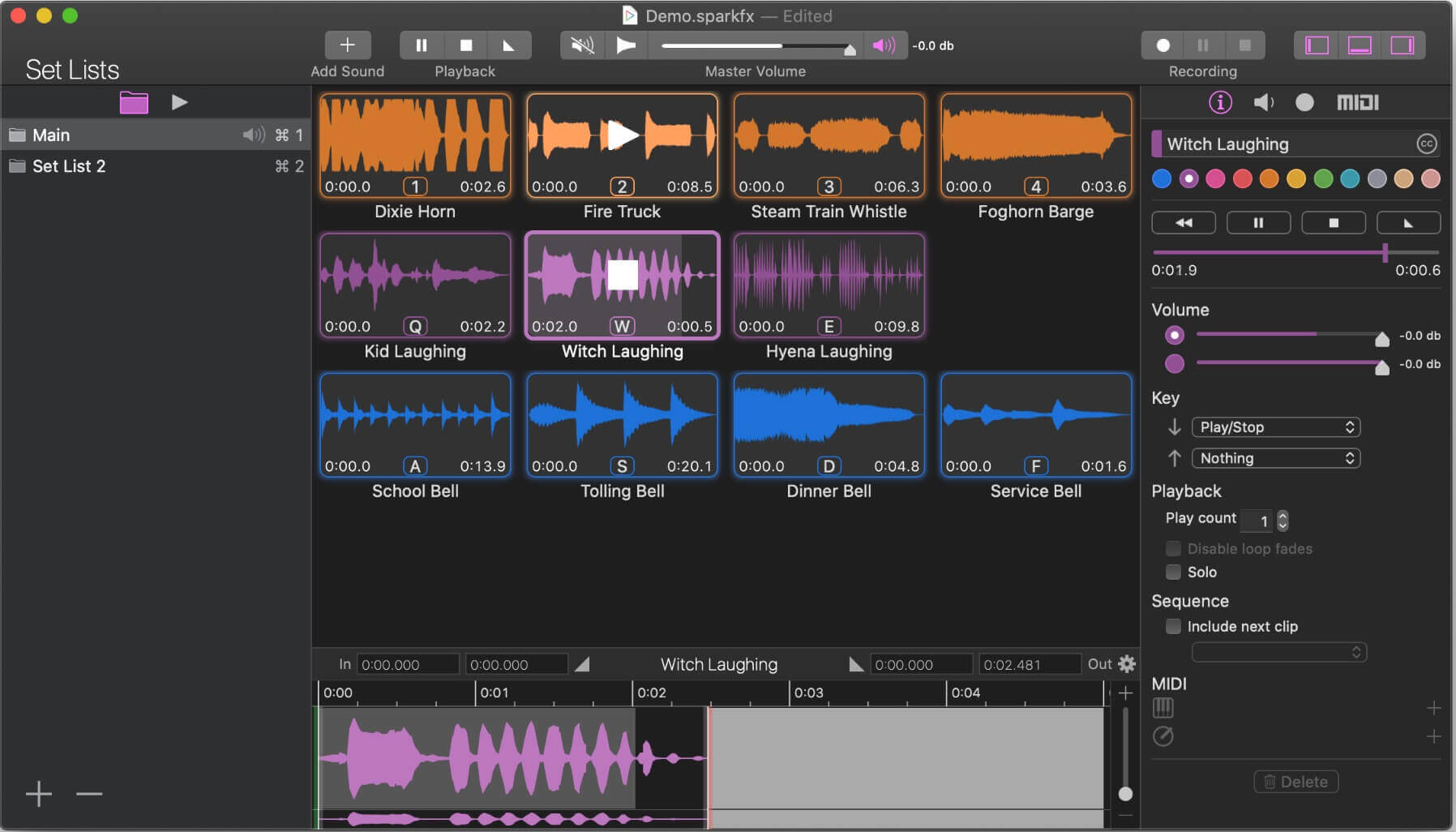This screenshot has height=832, width=1456.
Task: Zoom in waveform with the plus icon
Action: (x=1125, y=693)
